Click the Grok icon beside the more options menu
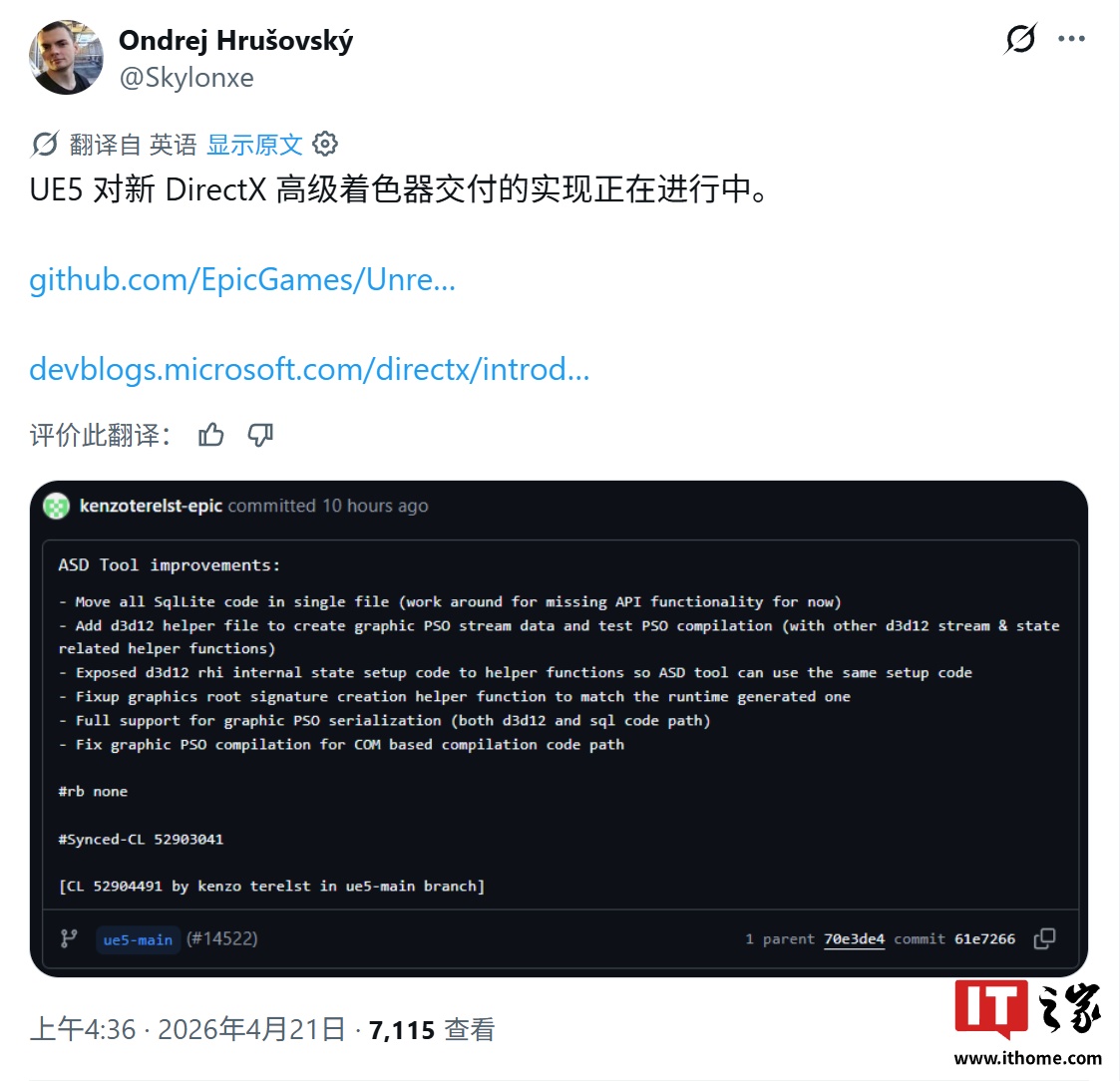The height and width of the screenshot is (1081, 1120). point(1020,39)
